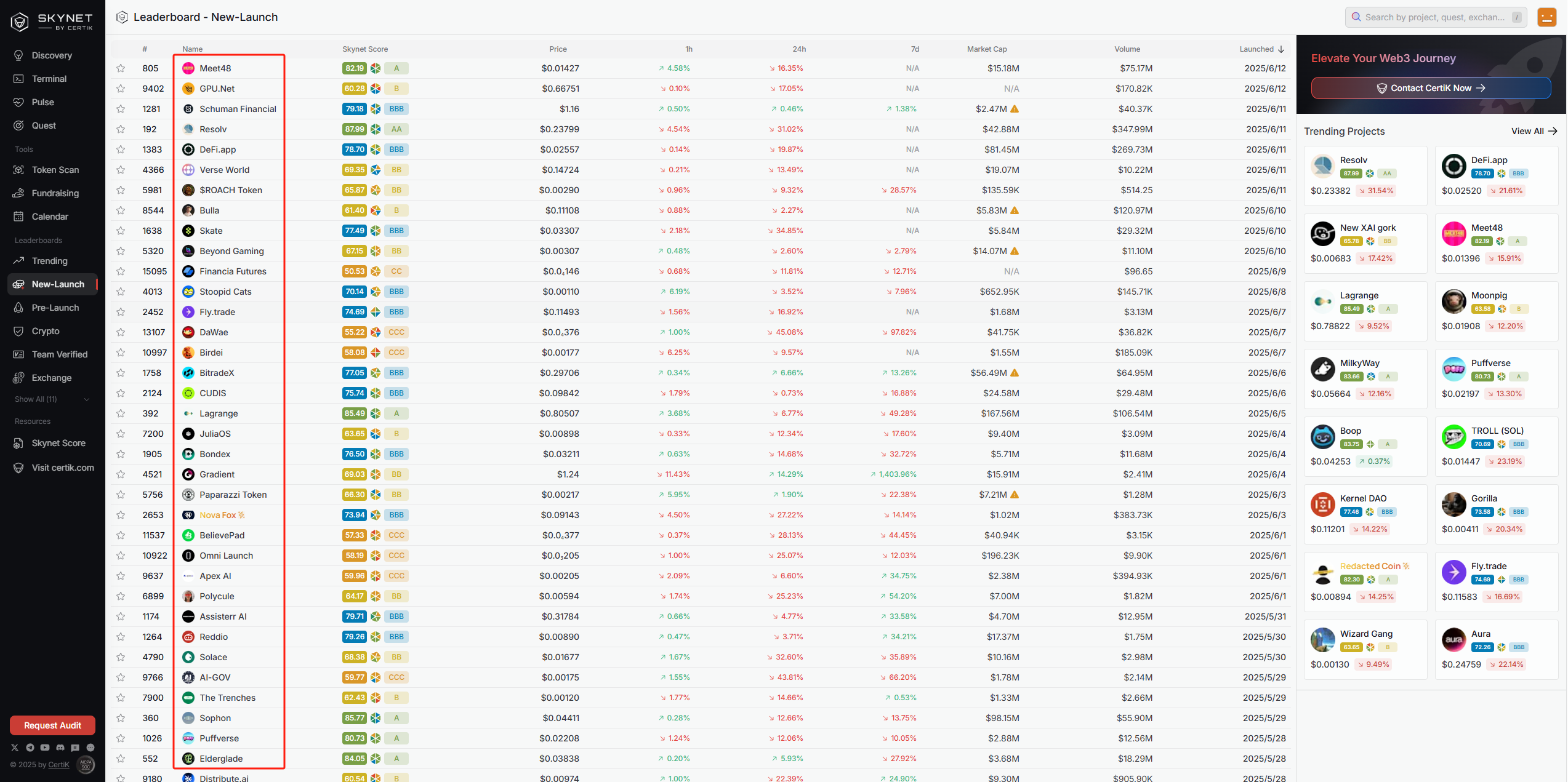Click the Kernel DAO logo in Trending Projects
The height and width of the screenshot is (782, 1568).
(1322, 505)
